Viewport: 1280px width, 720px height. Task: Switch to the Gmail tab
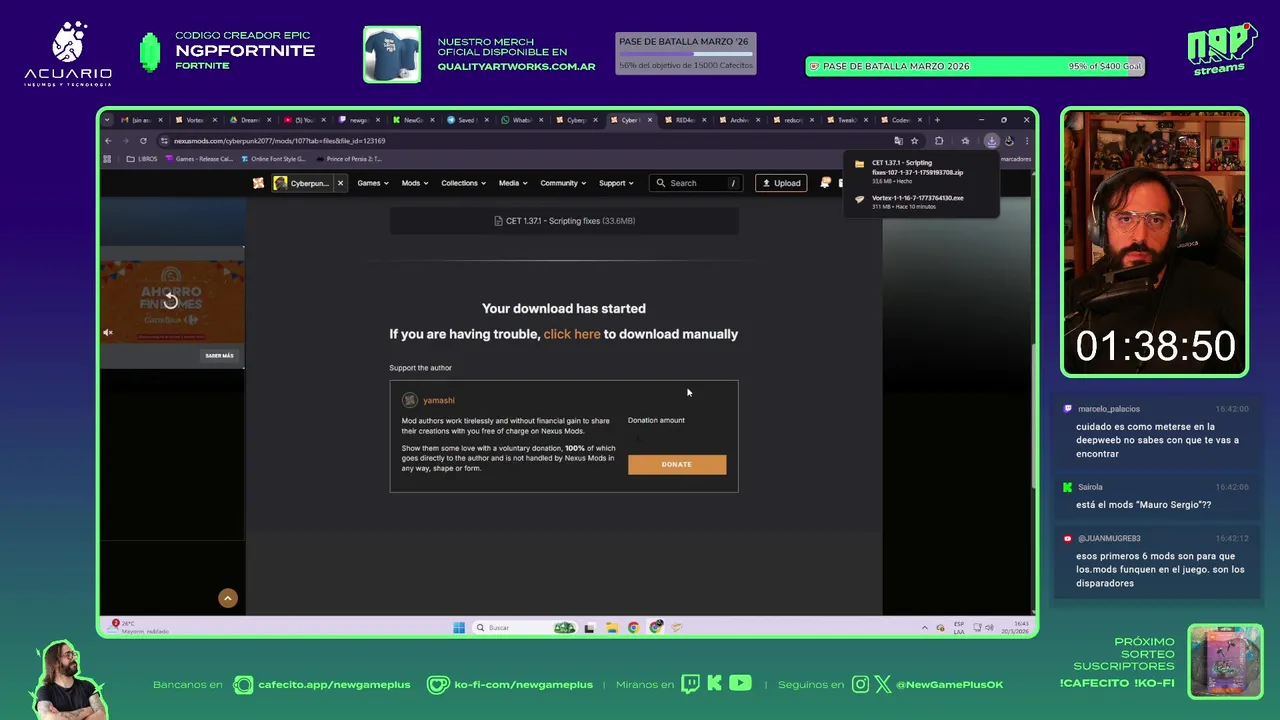[x=140, y=120]
